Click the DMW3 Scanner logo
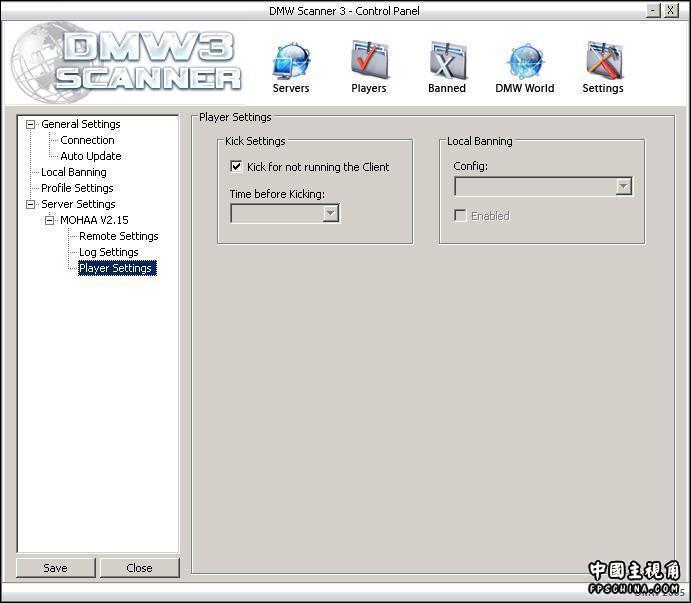 [x=126, y=62]
